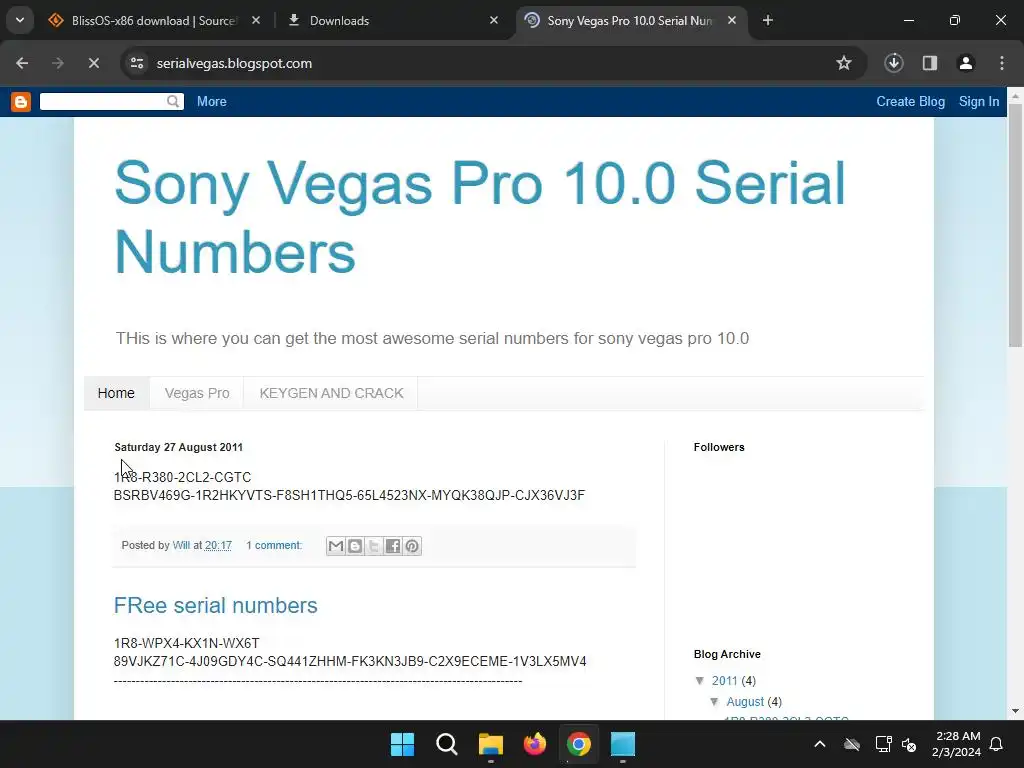Stop loading the page with X button

click(93, 63)
